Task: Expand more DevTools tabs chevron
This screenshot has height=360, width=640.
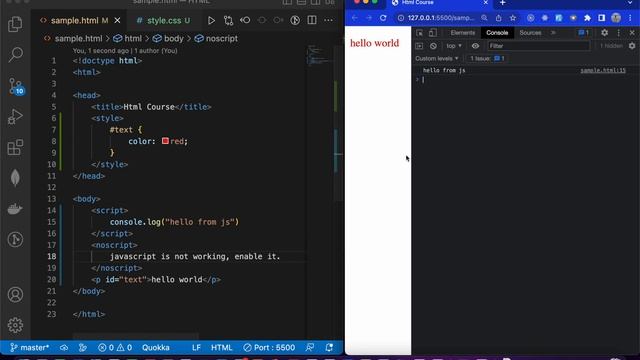Action: tap(553, 33)
